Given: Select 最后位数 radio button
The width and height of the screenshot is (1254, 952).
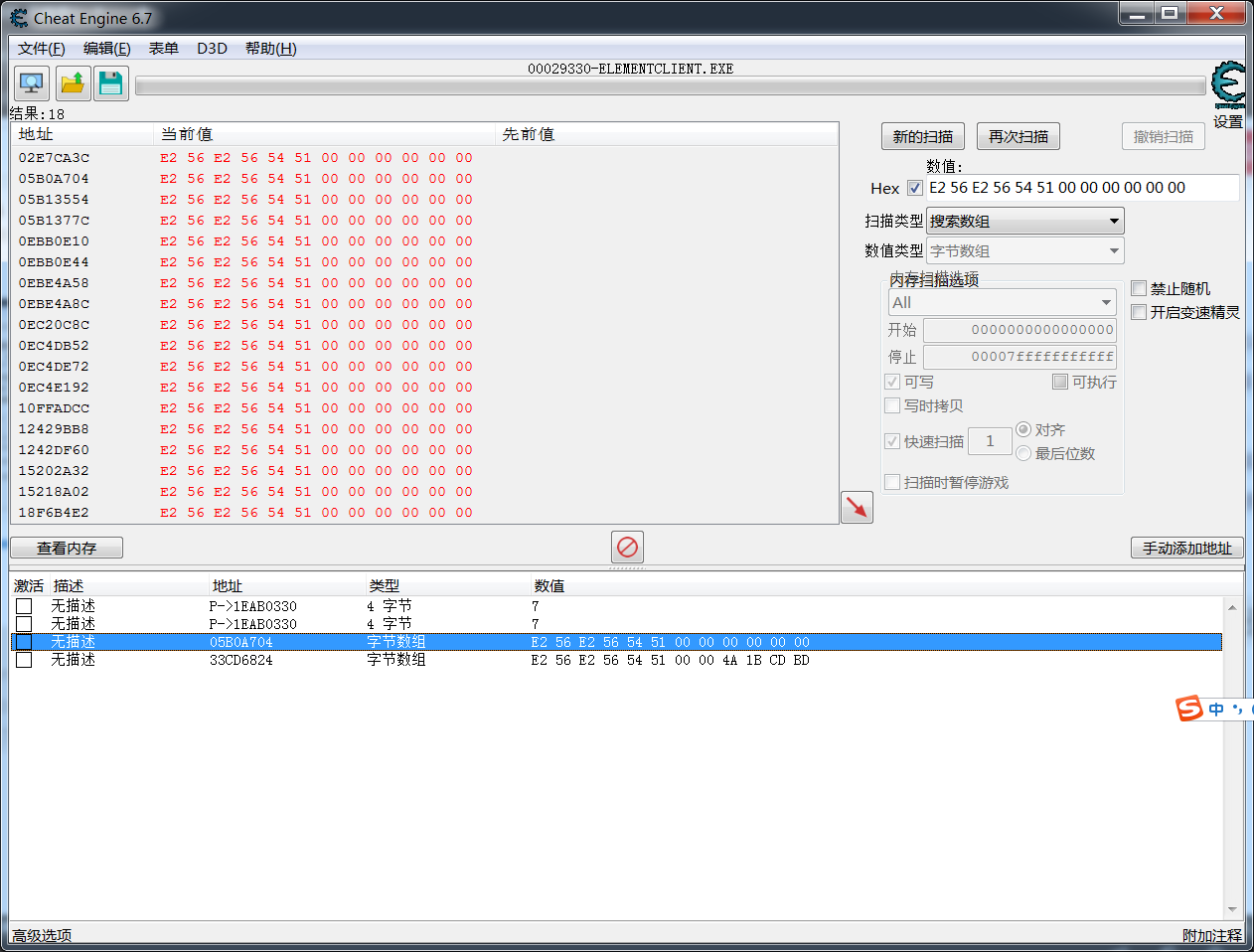Looking at the screenshot, I should pyautogui.click(x=1023, y=453).
